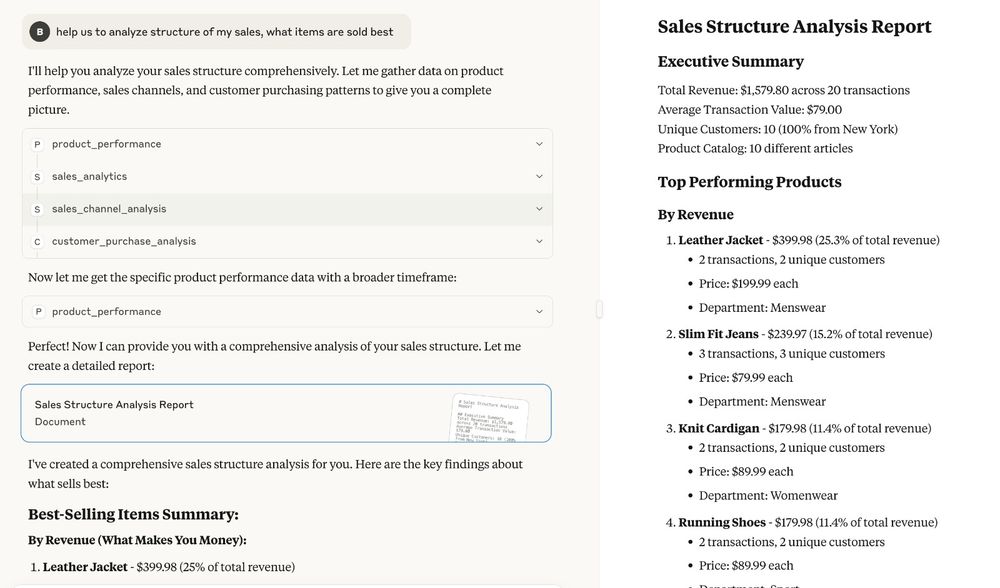
Task: Click the panel resize handle between chat and report
Action: tap(599, 310)
